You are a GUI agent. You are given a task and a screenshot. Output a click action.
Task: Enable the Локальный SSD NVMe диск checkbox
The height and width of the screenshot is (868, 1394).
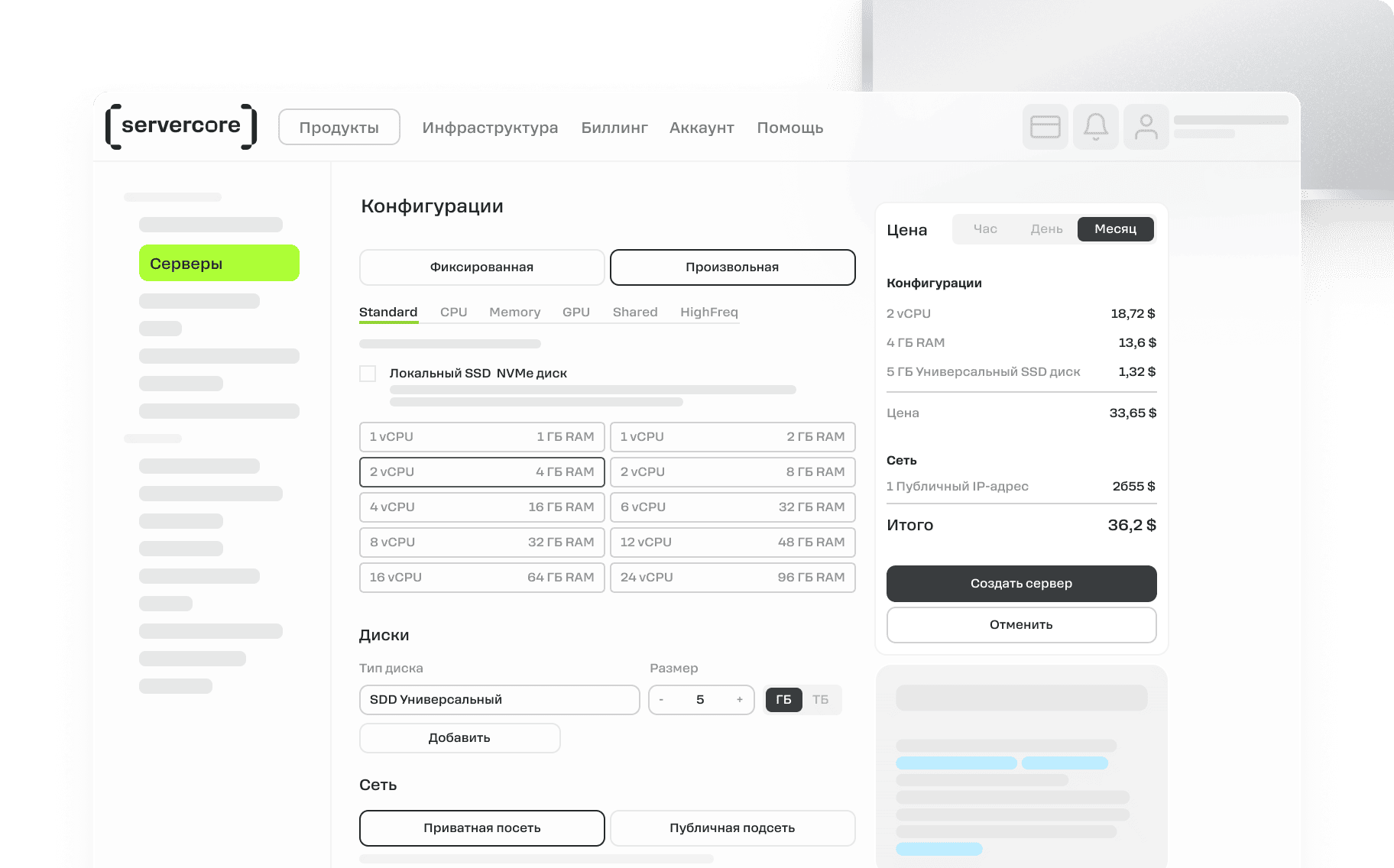click(x=368, y=374)
